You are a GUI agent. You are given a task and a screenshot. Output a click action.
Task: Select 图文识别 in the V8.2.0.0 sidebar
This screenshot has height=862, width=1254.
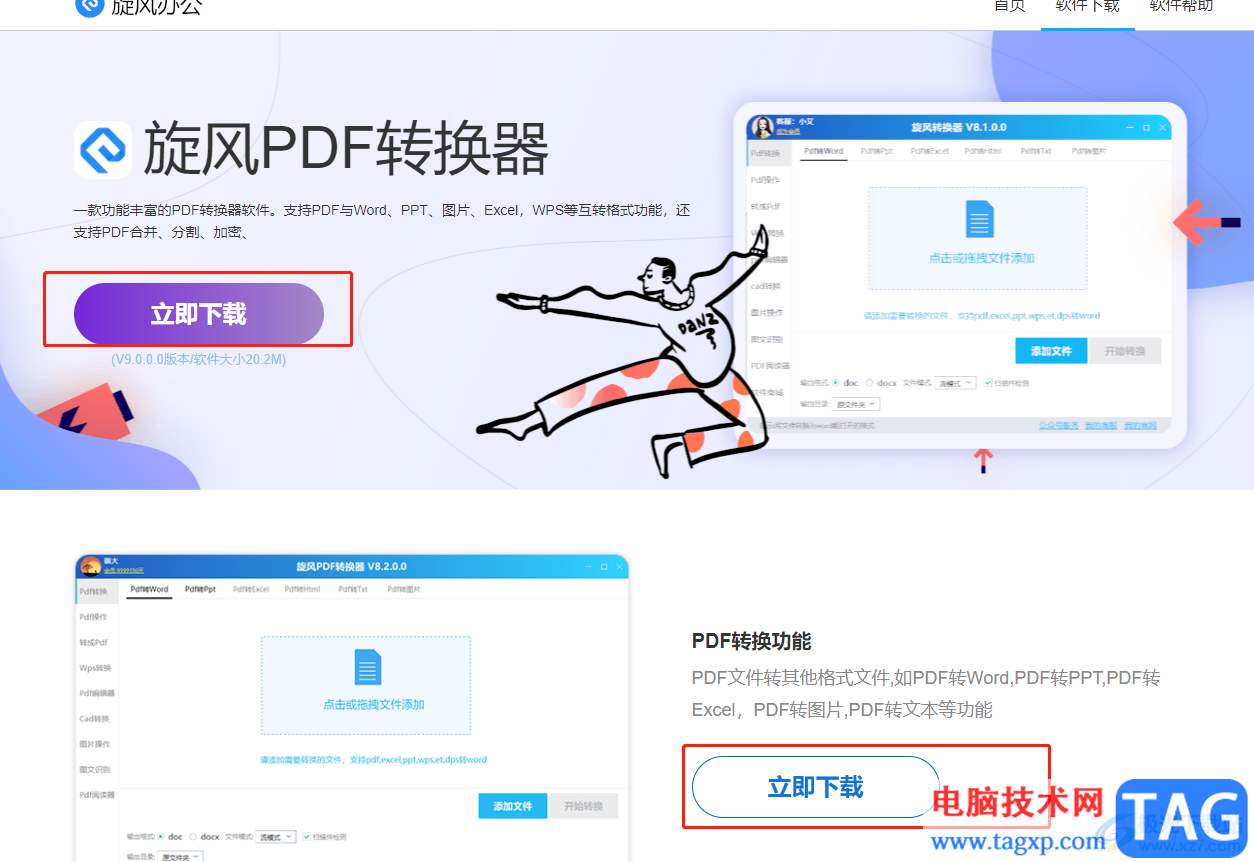point(95,770)
